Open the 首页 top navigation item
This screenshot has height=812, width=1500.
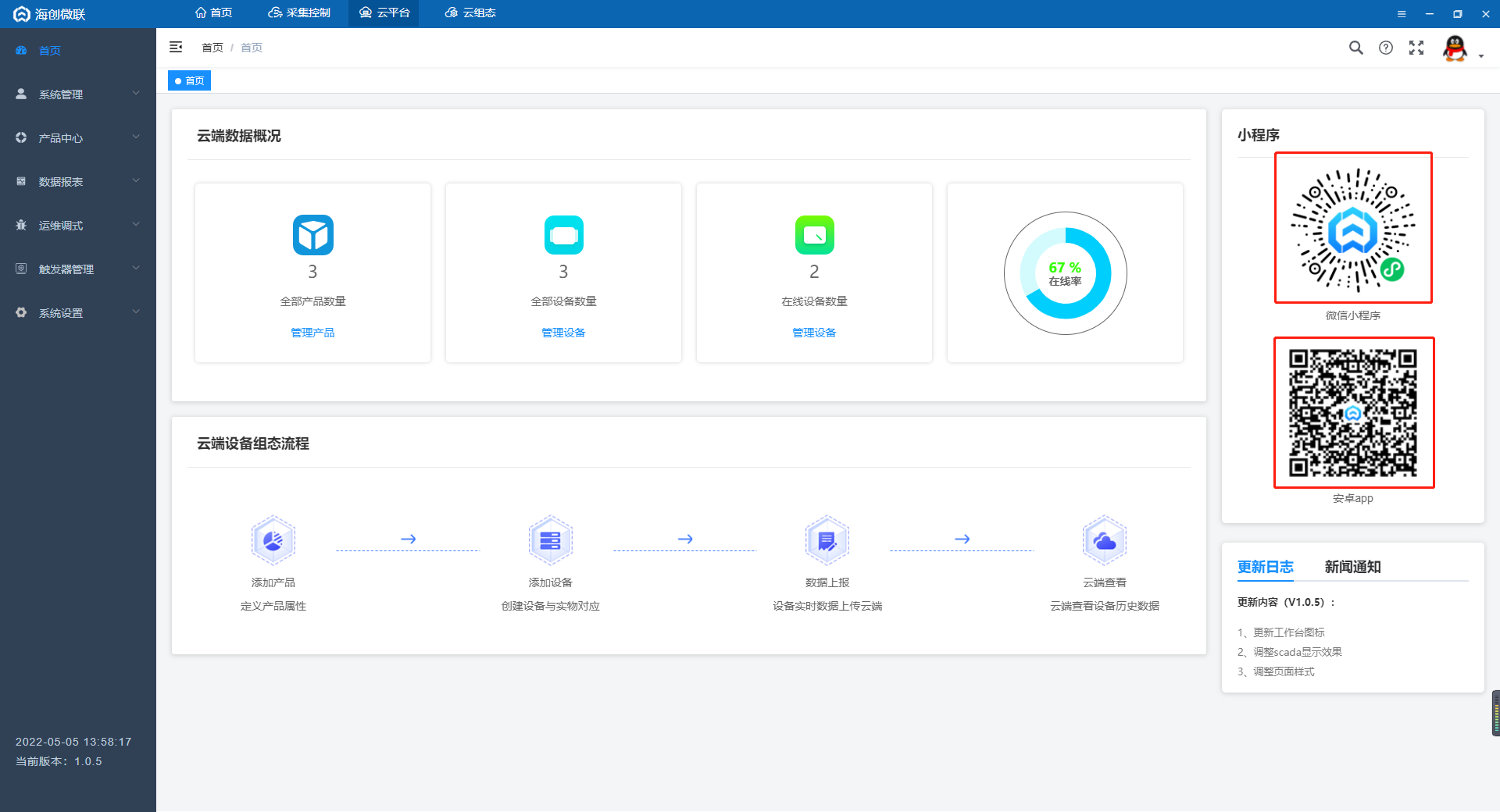pos(213,13)
